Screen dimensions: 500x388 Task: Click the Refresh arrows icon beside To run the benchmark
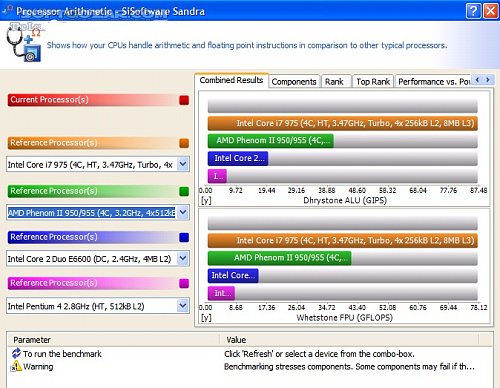point(16,353)
